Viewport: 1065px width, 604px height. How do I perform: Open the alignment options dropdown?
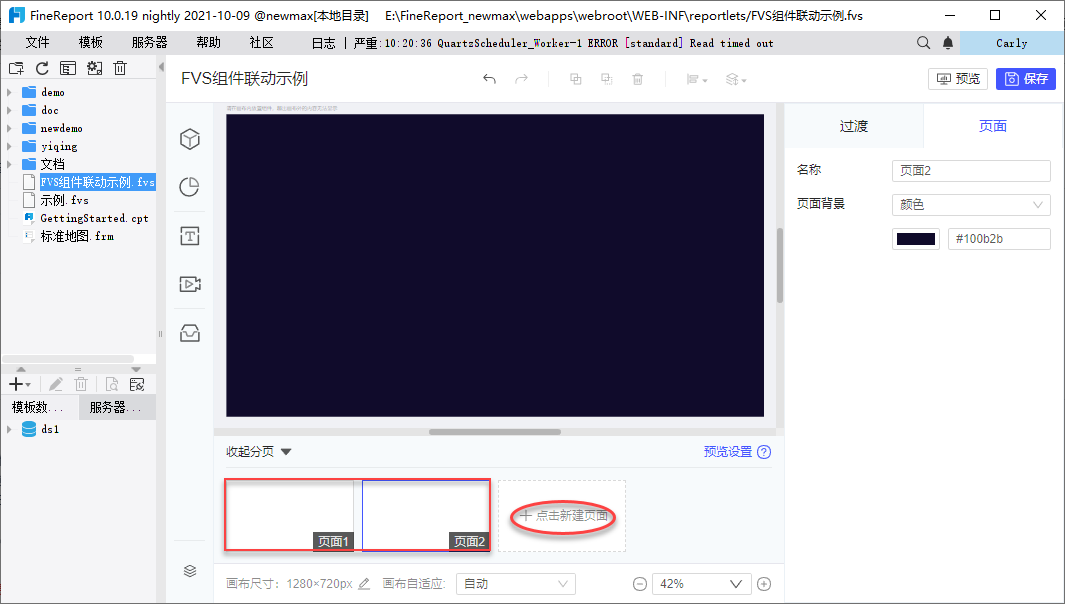(697, 79)
